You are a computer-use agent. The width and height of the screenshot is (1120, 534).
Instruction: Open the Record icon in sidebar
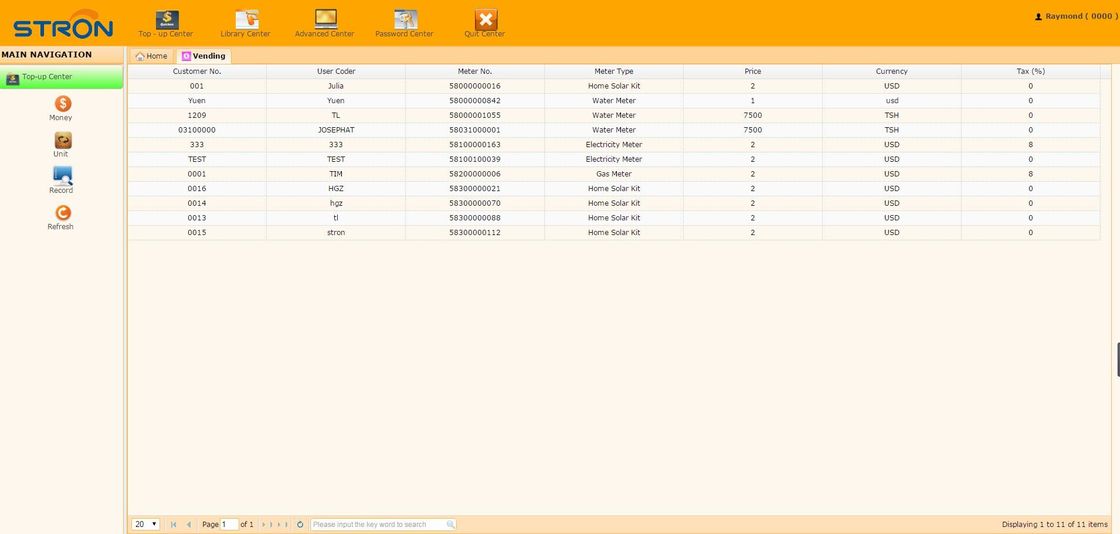[x=62, y=177]
